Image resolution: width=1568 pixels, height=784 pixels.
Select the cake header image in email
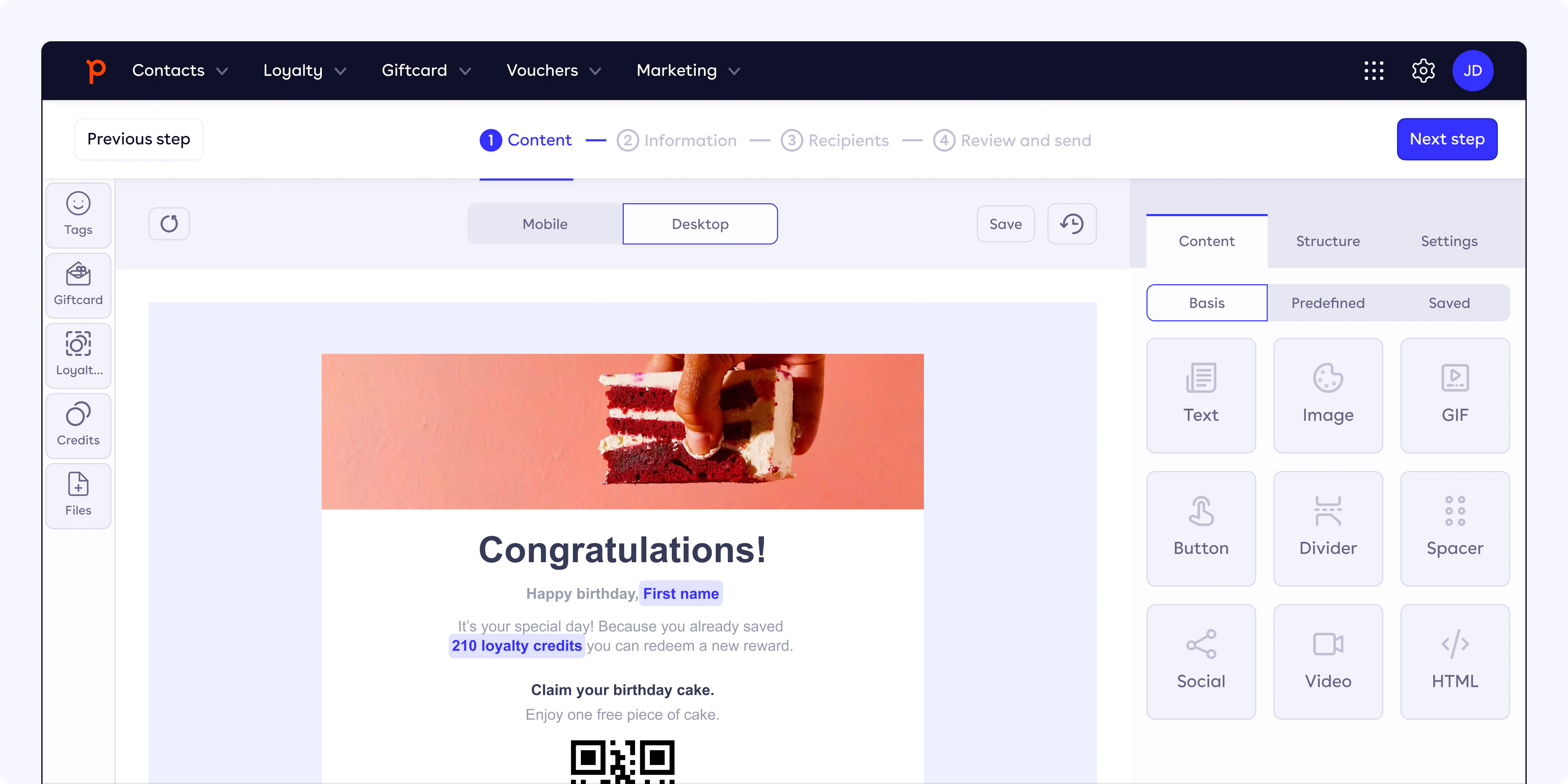coord(622,430)
